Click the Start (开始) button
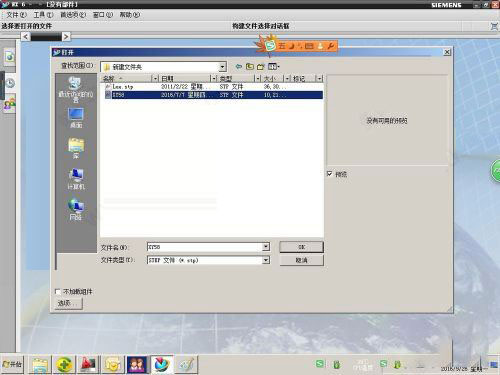The height and width of the screenshot is (375, 500). pos(13,364)
